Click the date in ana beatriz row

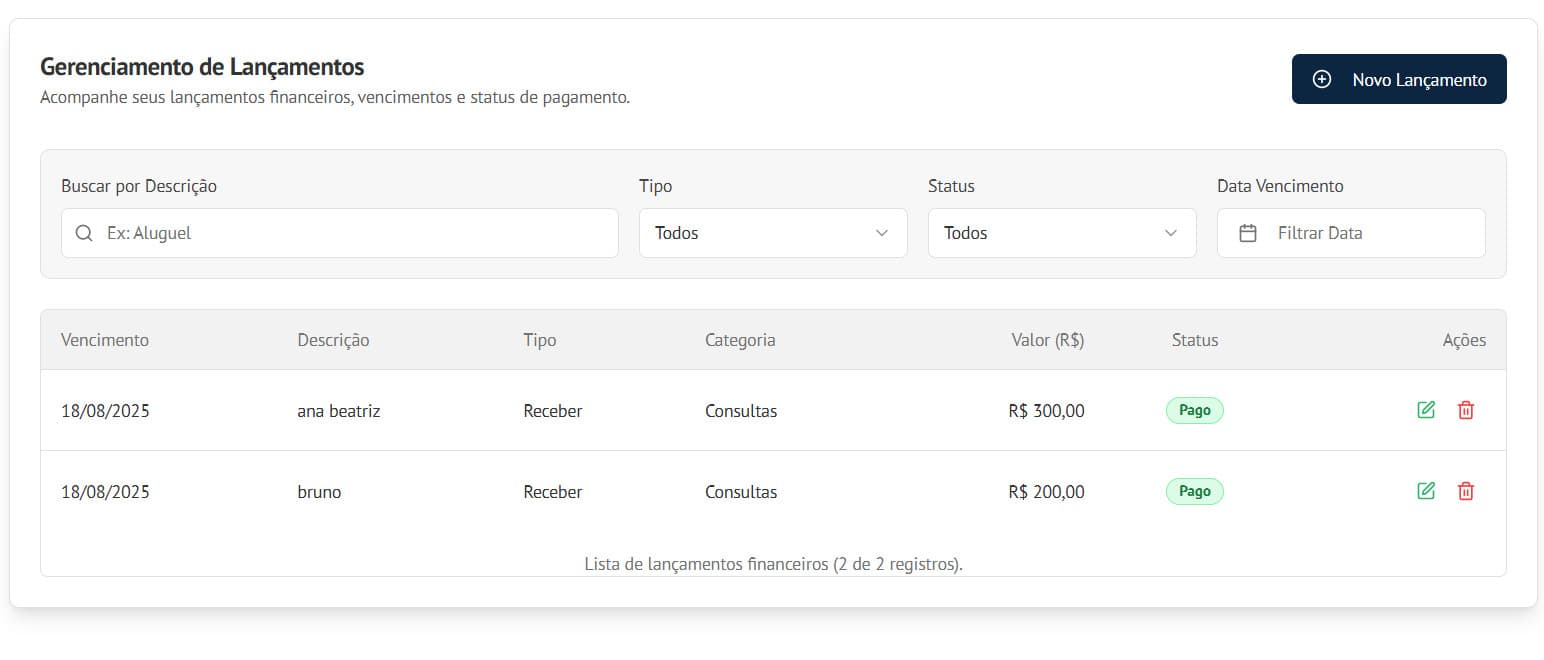[x=105, y=411]
